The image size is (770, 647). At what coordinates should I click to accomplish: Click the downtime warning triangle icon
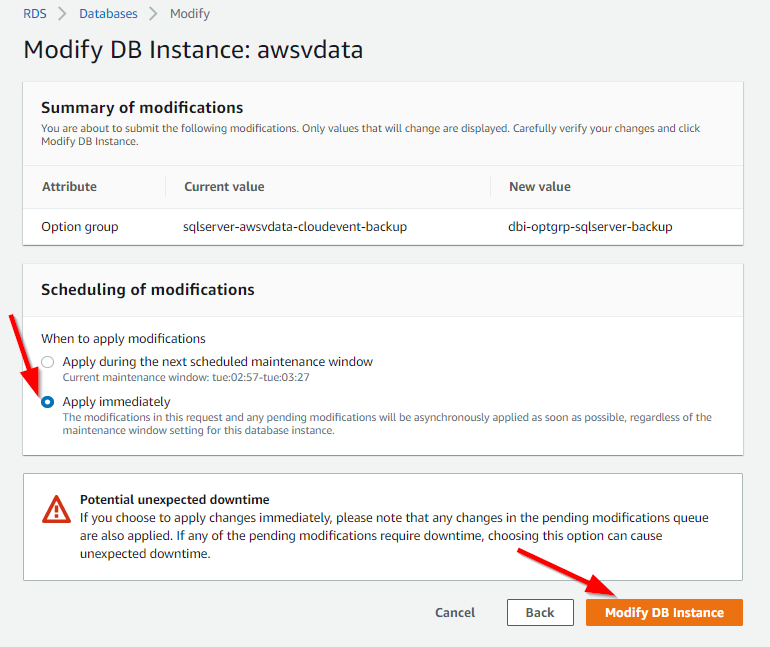point(56,509)
